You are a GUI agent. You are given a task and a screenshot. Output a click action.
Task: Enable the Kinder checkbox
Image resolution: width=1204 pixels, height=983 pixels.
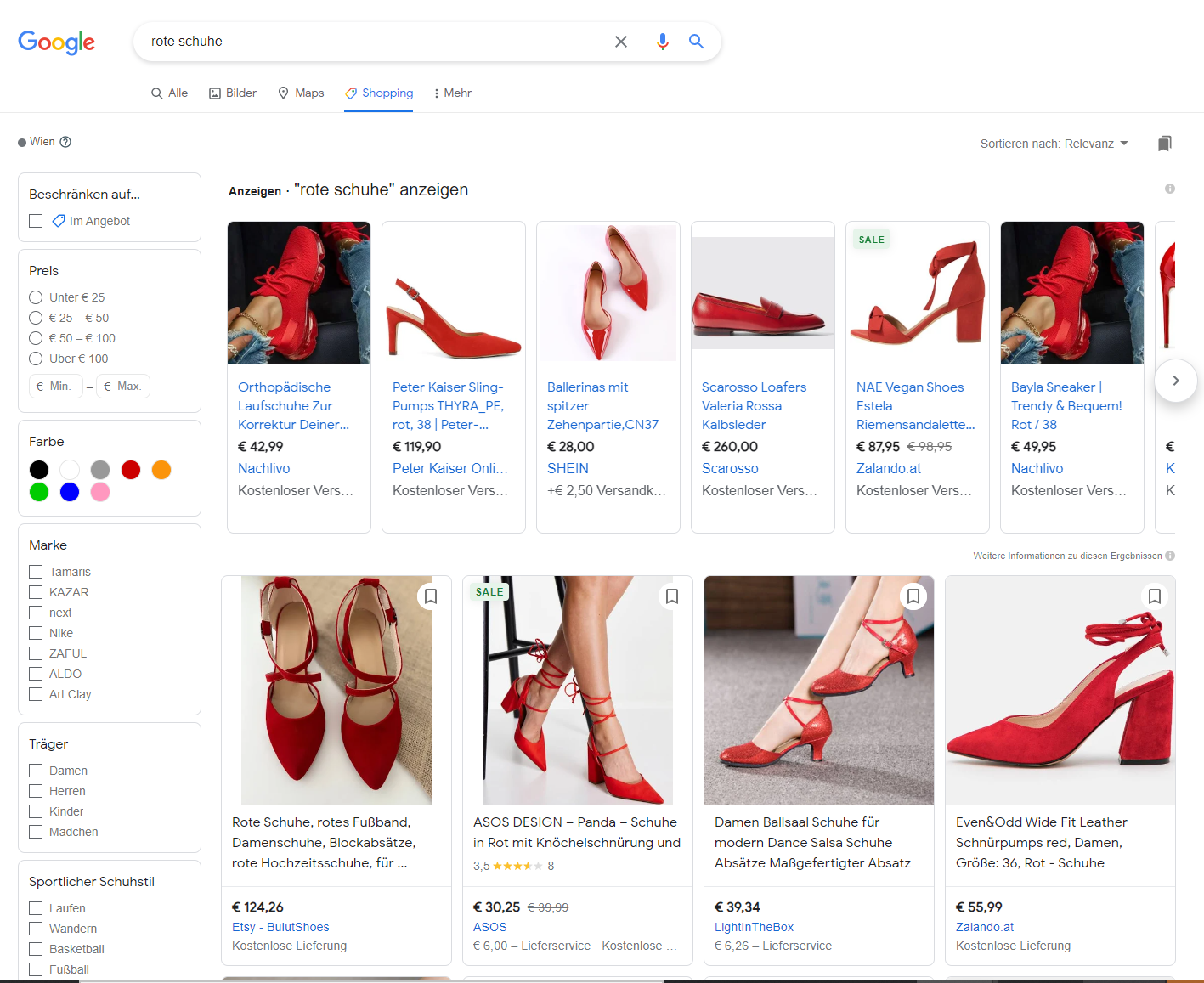(x=36, y=811)
